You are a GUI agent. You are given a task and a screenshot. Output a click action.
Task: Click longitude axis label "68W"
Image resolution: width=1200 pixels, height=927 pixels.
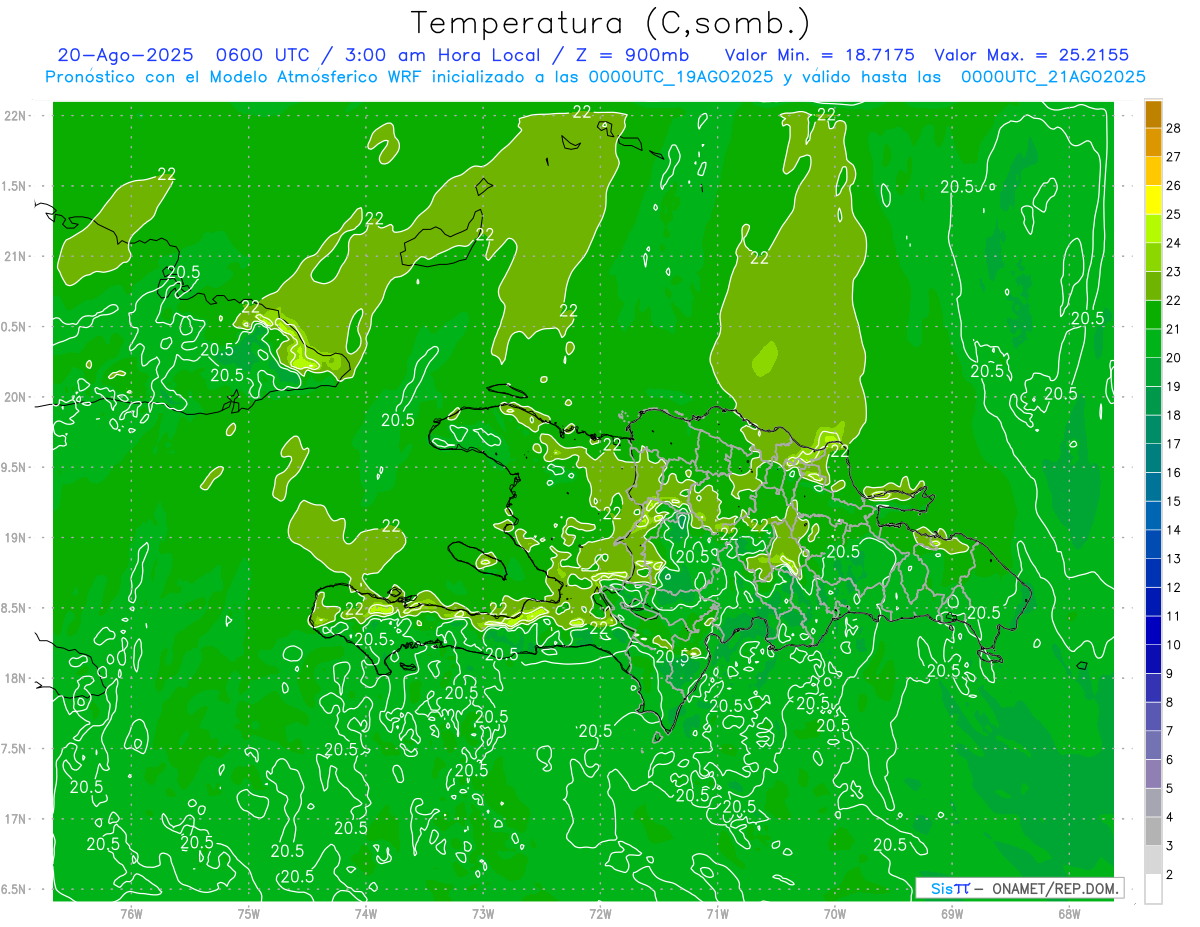[1069, 913]
